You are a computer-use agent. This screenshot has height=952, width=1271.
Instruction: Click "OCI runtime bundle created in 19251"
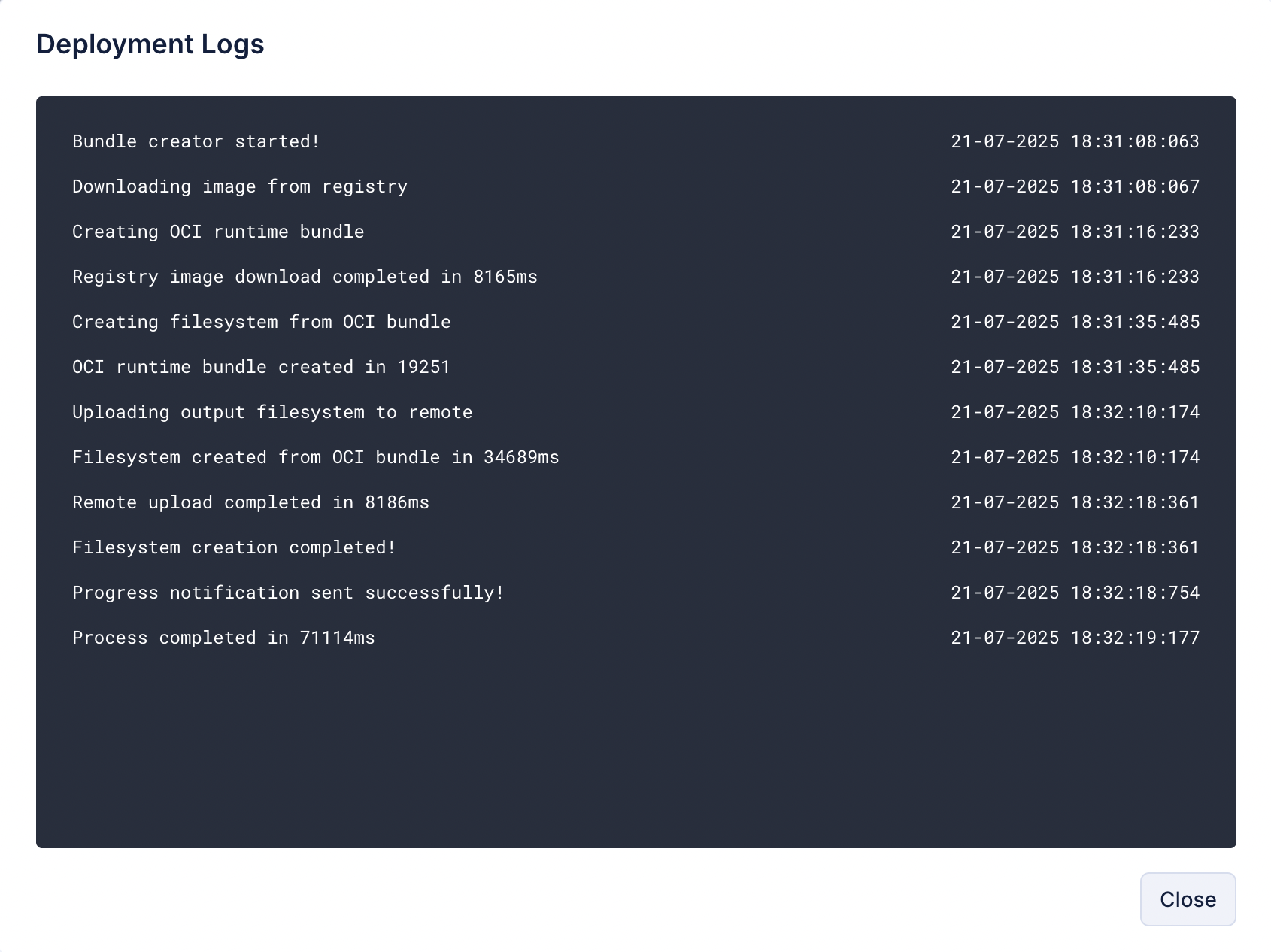(261, 367)
